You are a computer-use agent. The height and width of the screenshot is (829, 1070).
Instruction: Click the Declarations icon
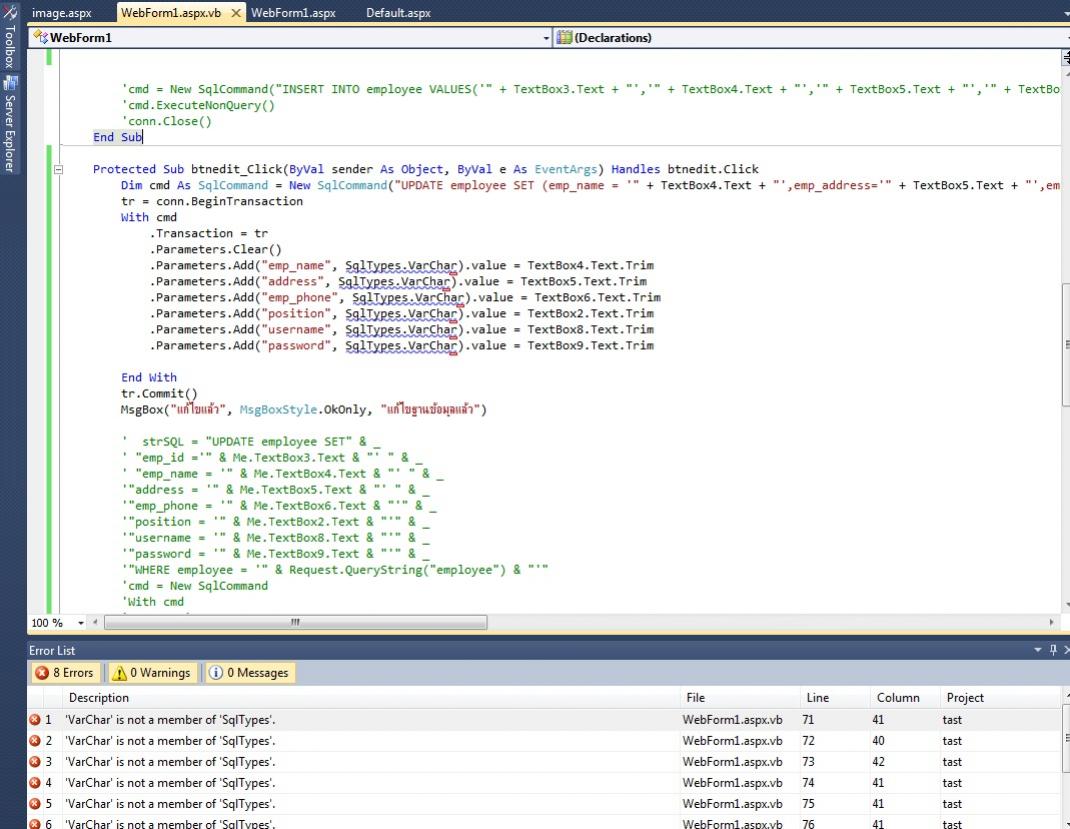tap(564, 38)
